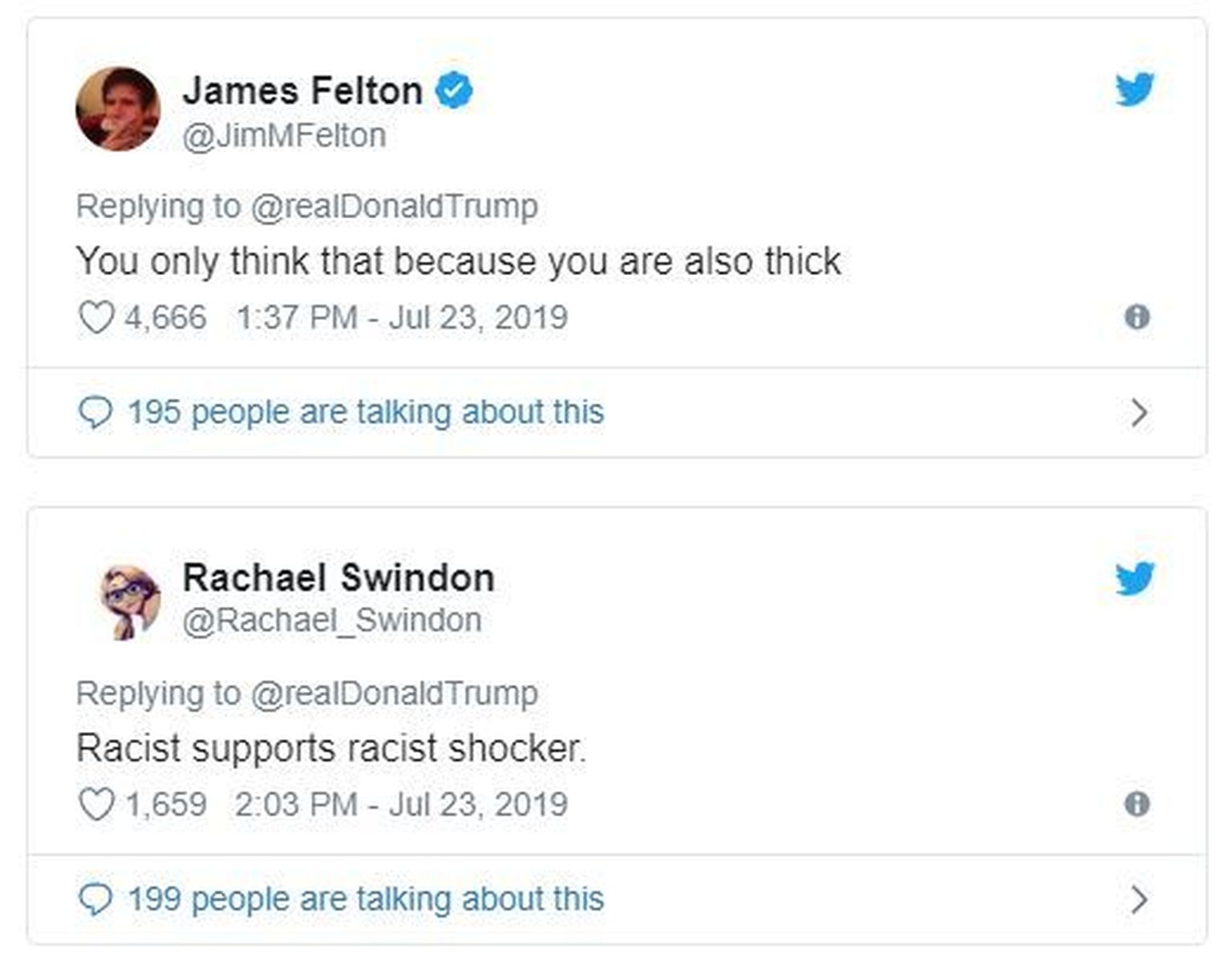The image size is (1232, 967).
Task: Open the info icon on James Felton's tweet
Action: (1137, 317)
